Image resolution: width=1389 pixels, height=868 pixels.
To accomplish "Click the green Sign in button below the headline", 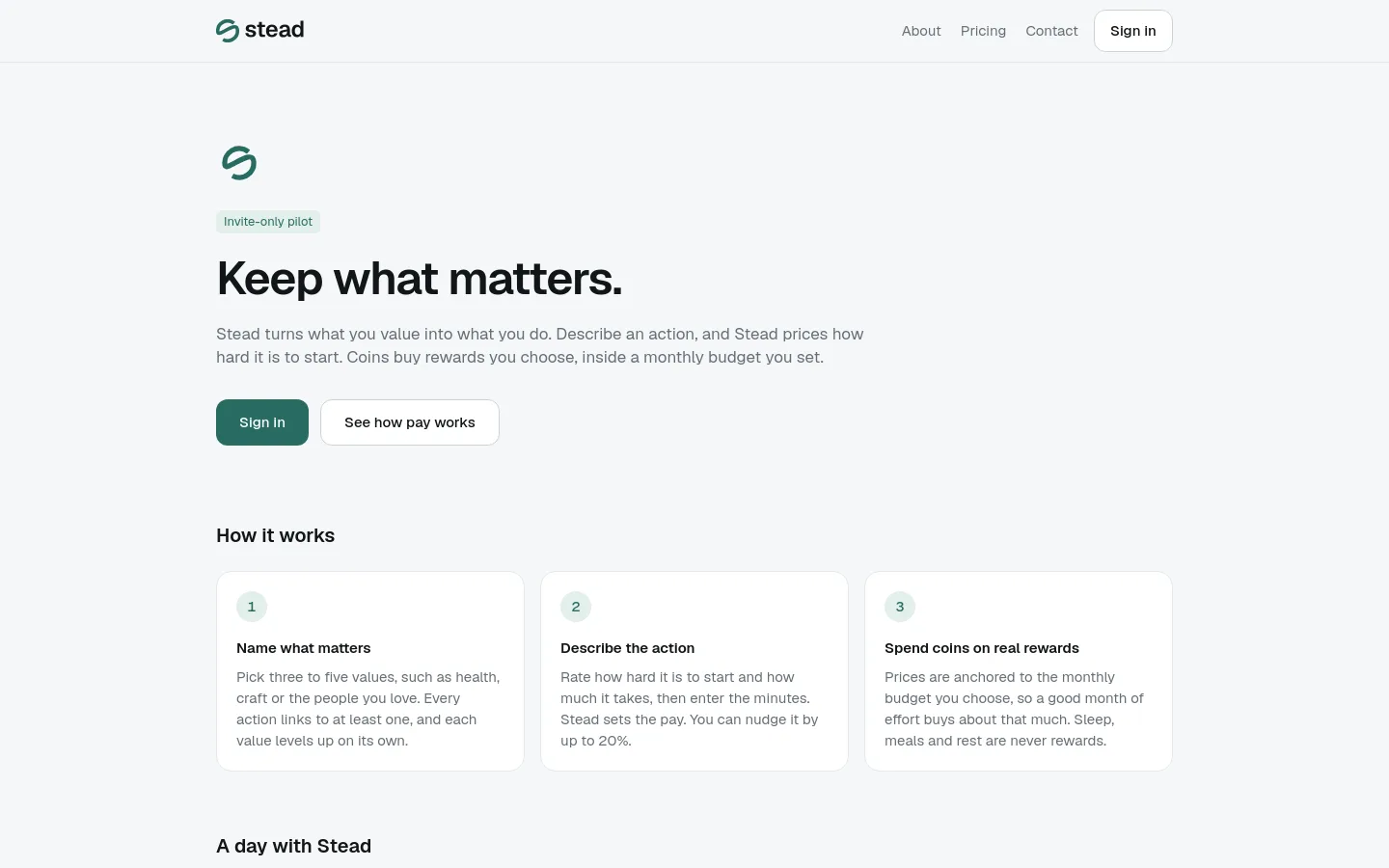I will click(262, 422).
